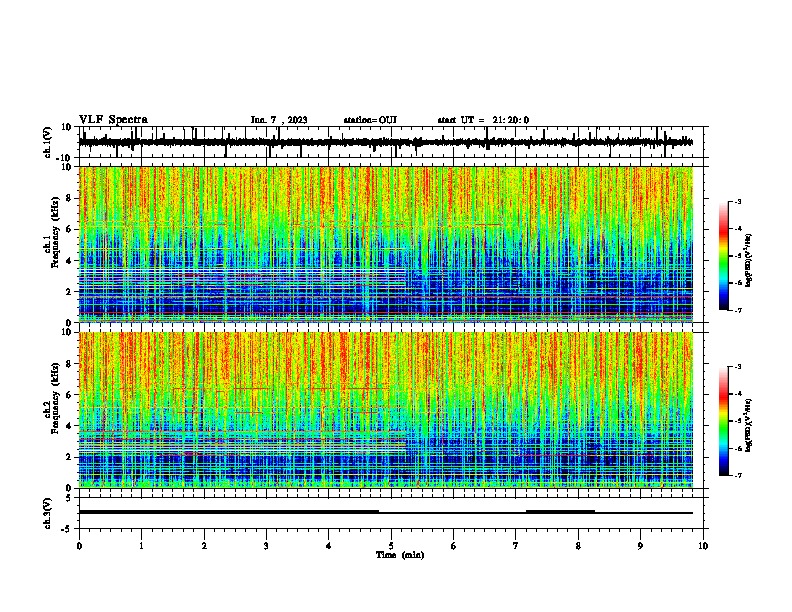Click the "2" kHz tick of ch.2 spectrogram
792x612 pixels.
click(x=69, y=457)
